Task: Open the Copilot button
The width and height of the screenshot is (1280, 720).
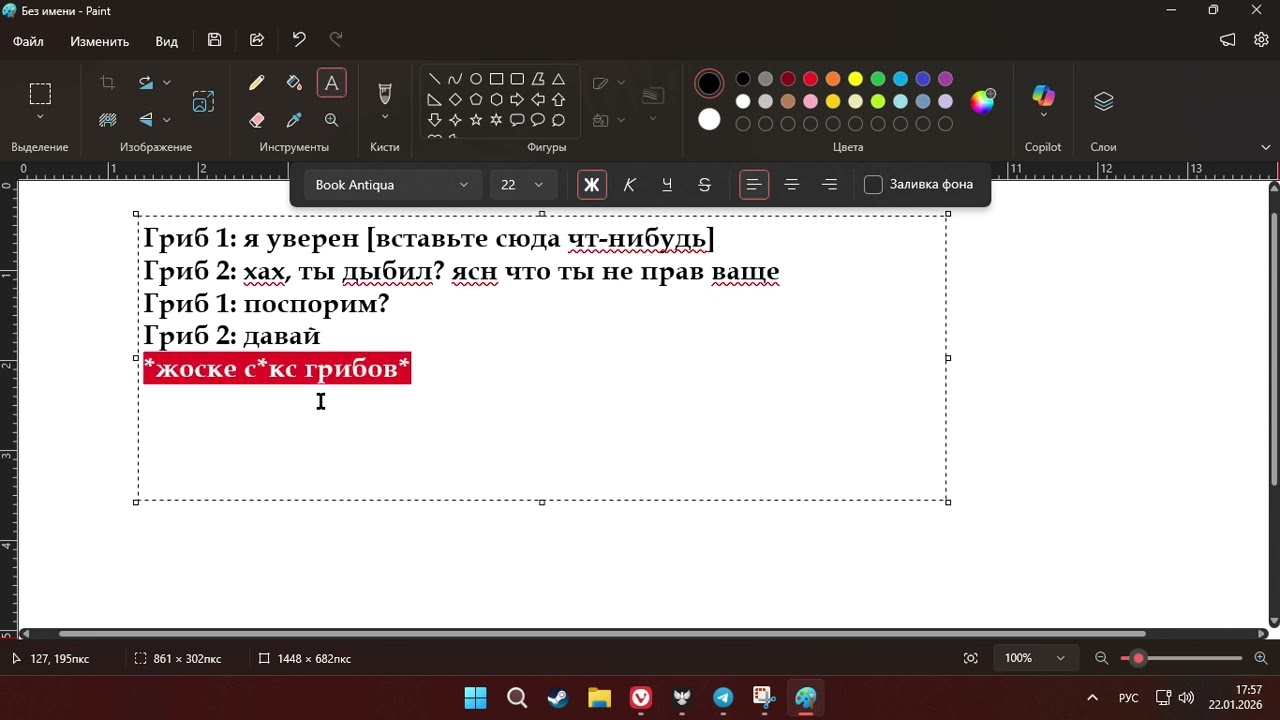Action: point(1043,96)
